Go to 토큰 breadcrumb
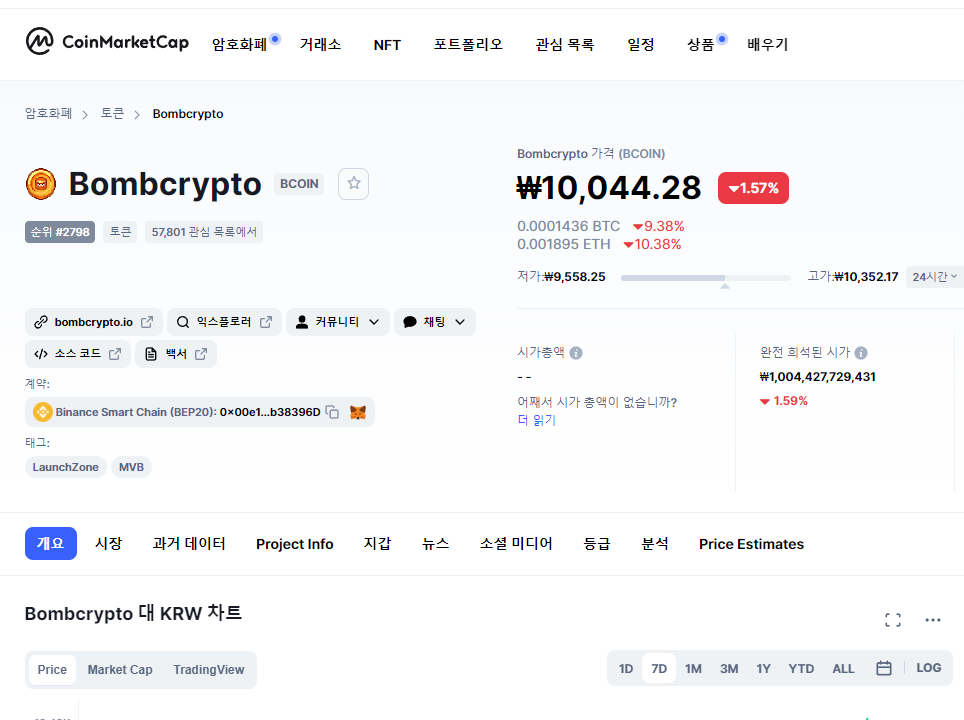The width and height of the screenshot is (964, 720). point(113,114)
